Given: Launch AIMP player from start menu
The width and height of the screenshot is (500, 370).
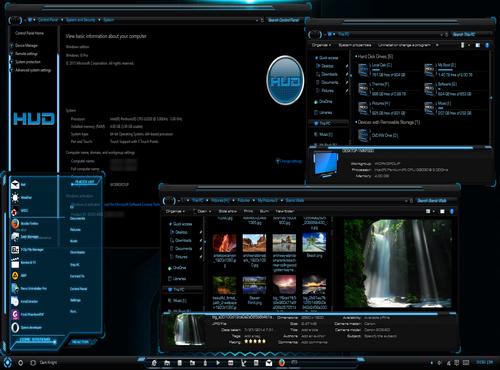Looking at the screenshot, I should [19, 276].
